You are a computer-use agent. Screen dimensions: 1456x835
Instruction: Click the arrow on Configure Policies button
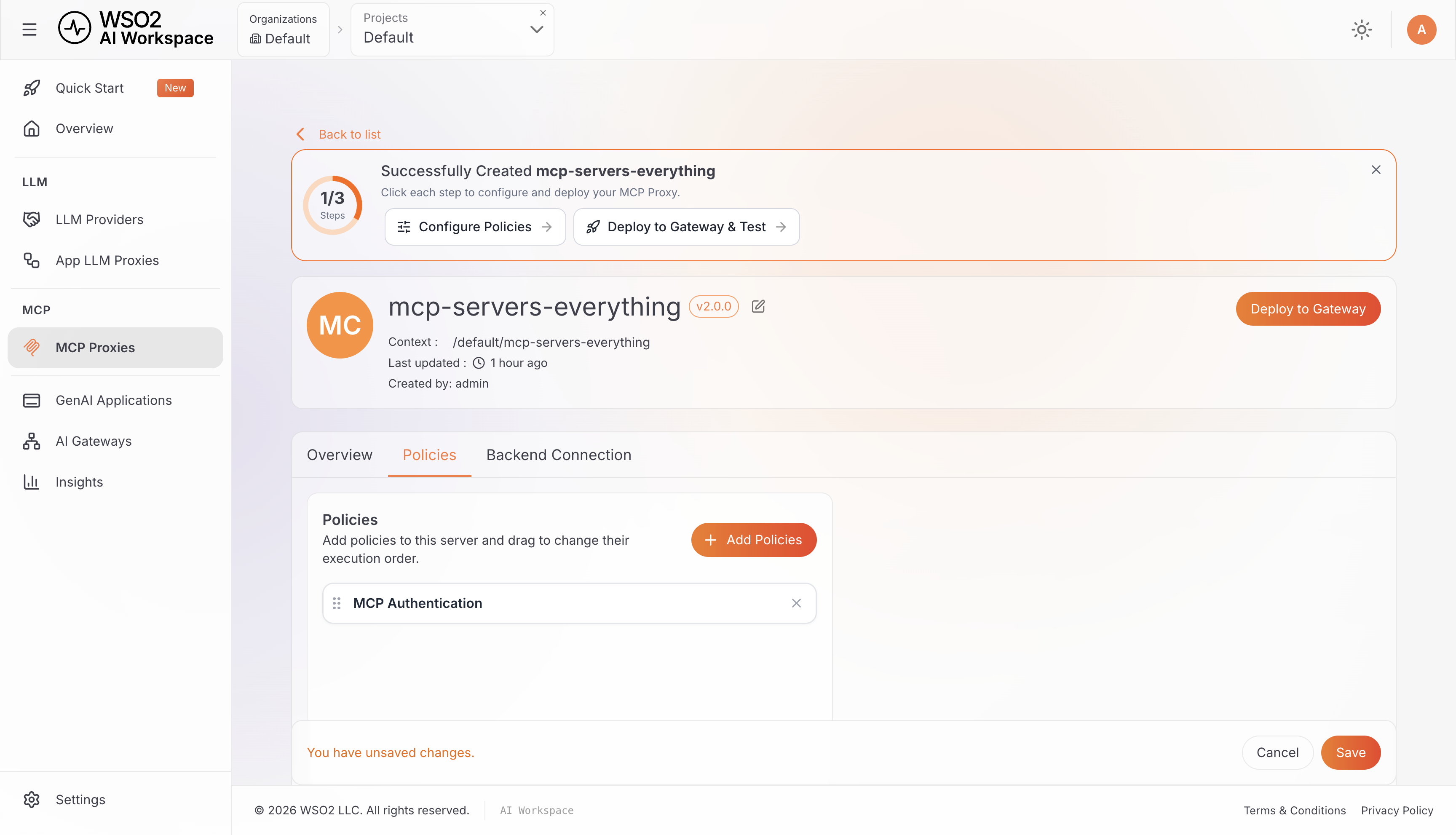click(546, 227)
